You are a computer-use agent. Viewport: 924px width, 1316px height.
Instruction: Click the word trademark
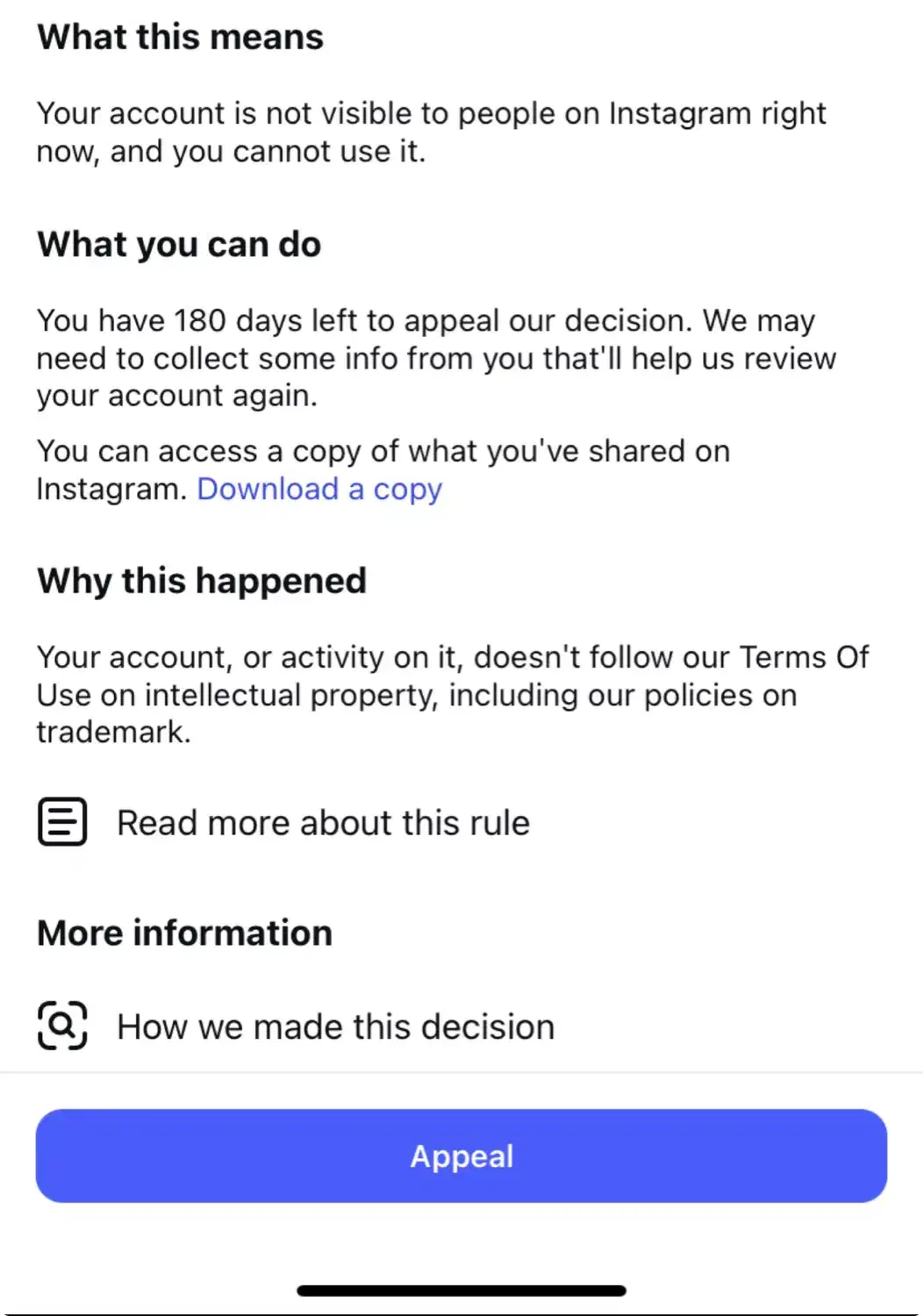click(112, 733)
